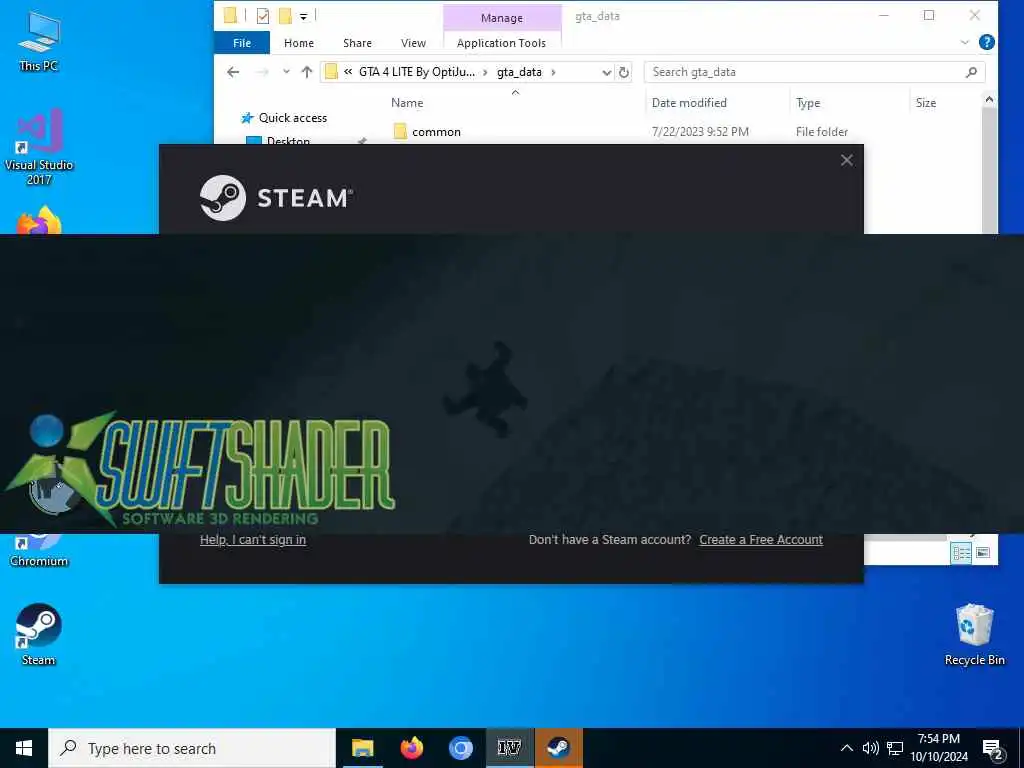This screenshot has width=1024, height=768.
Task: Go up one folder level in Explorer
Action: tap(307, 72)
